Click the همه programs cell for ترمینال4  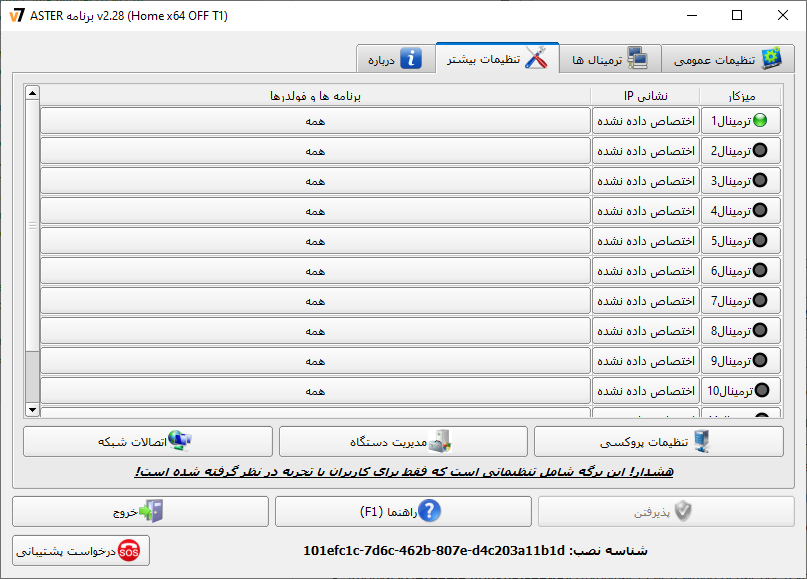click(x=315, y=211)
